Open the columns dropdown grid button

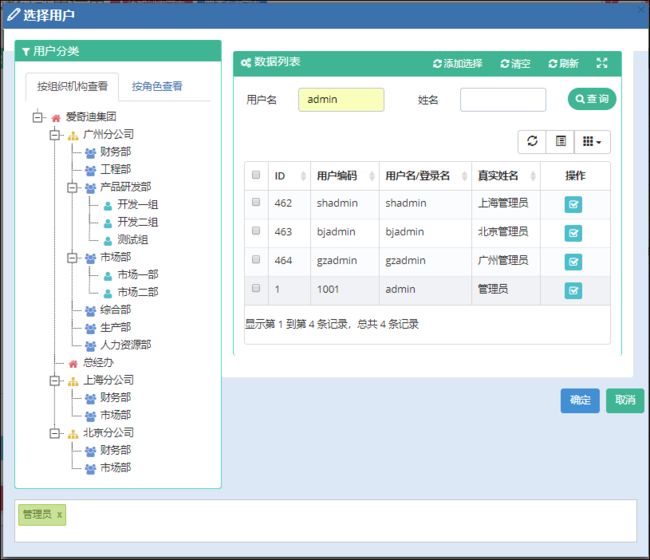pyautogui.click(x=592, y=141)
